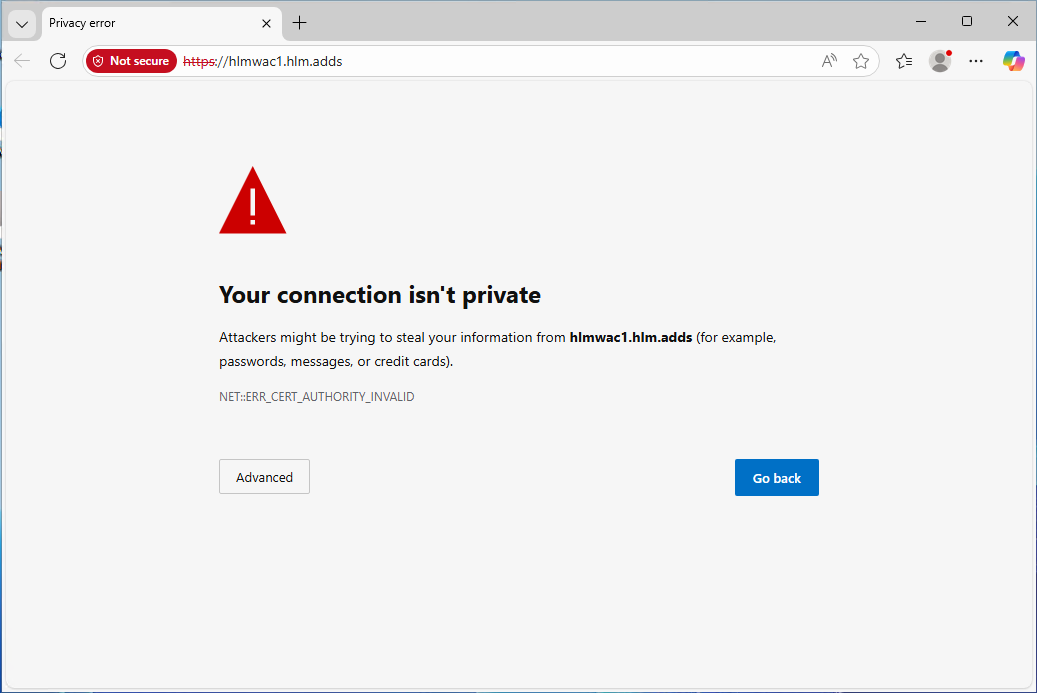Add this page to favorites (star icon)
This screenshot has height=693, width=1037.
click(861, 61)
